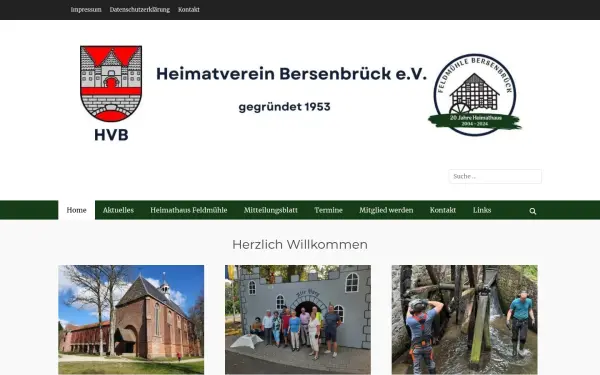Open Kontakt in the green navigation bar

[443, 210]
